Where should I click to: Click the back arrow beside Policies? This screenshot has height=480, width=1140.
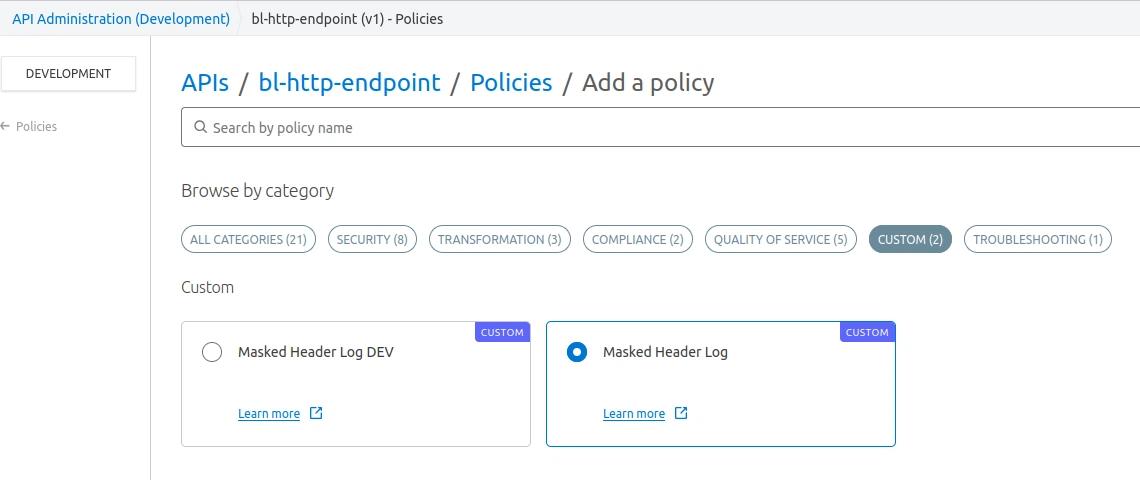[6, 127]
